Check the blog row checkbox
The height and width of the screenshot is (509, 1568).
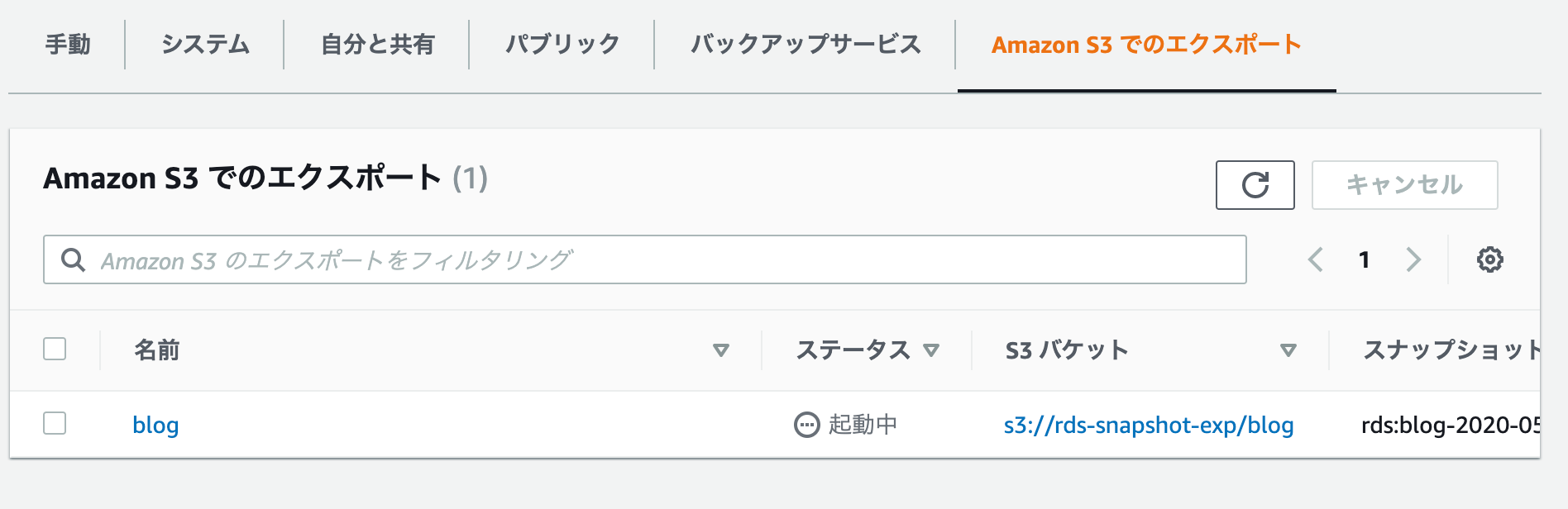pyautogui.click(x=55, y=423)
